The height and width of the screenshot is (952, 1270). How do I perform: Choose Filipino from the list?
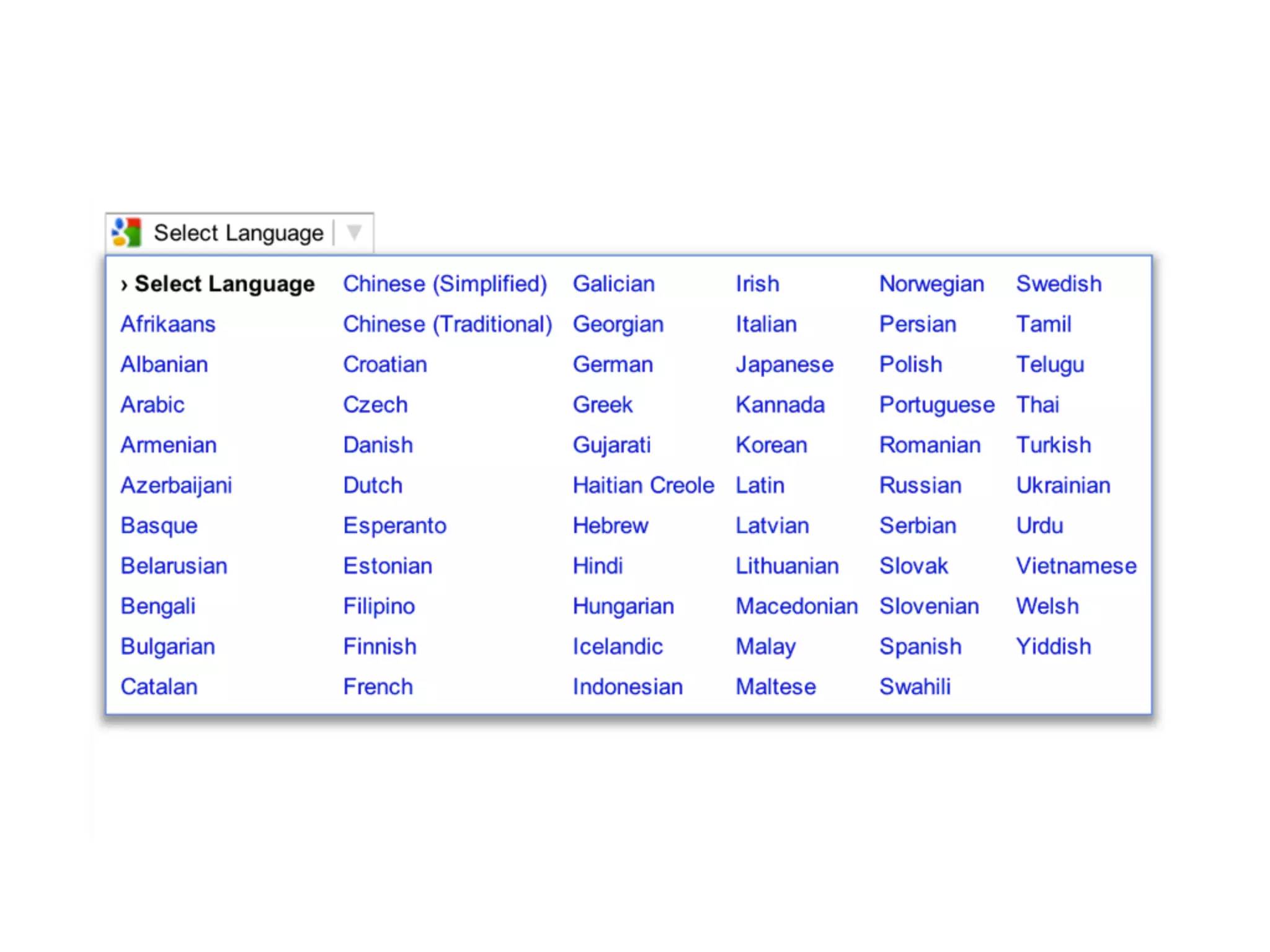click(x=379, y=606)
